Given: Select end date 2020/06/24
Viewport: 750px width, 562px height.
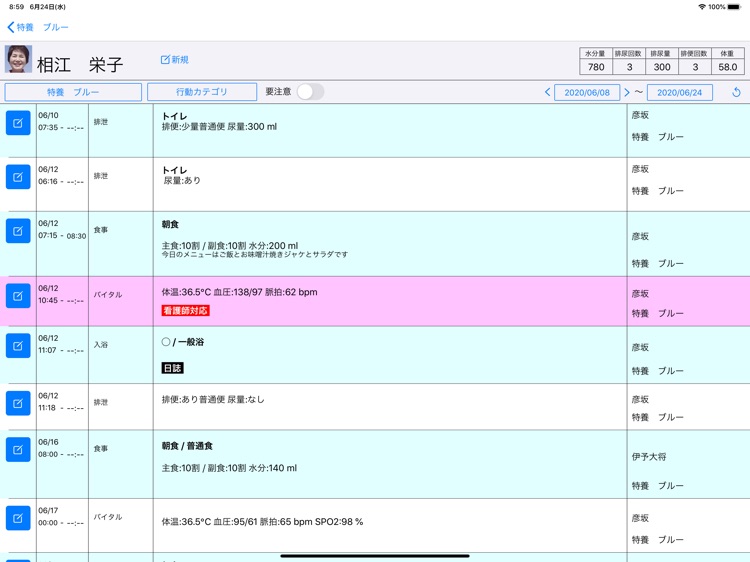Looking at the screenshot, I should [x=680, y=92].
